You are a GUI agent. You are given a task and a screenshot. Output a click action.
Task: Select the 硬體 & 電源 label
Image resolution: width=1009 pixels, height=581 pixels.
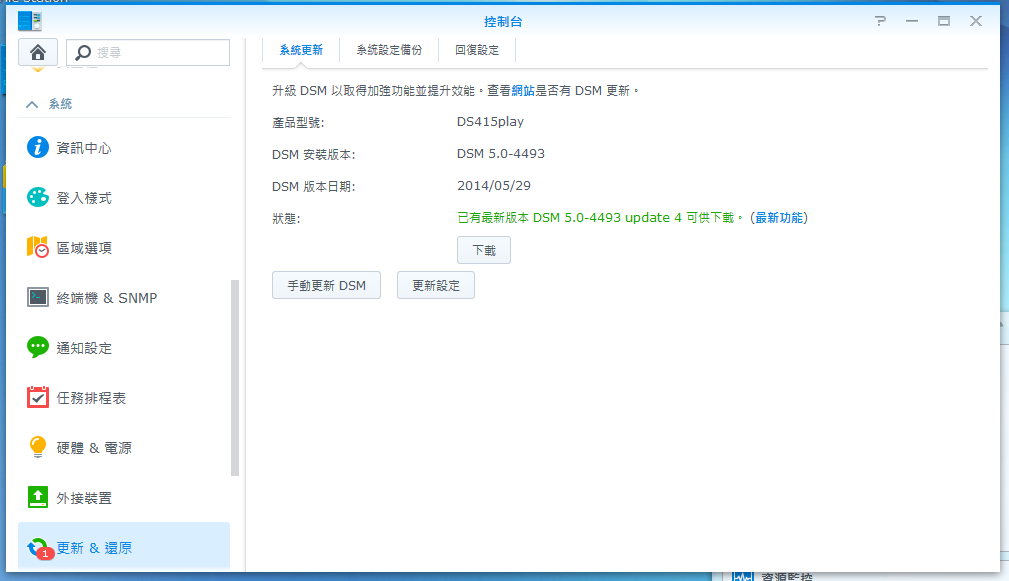(x=94, y=448)
